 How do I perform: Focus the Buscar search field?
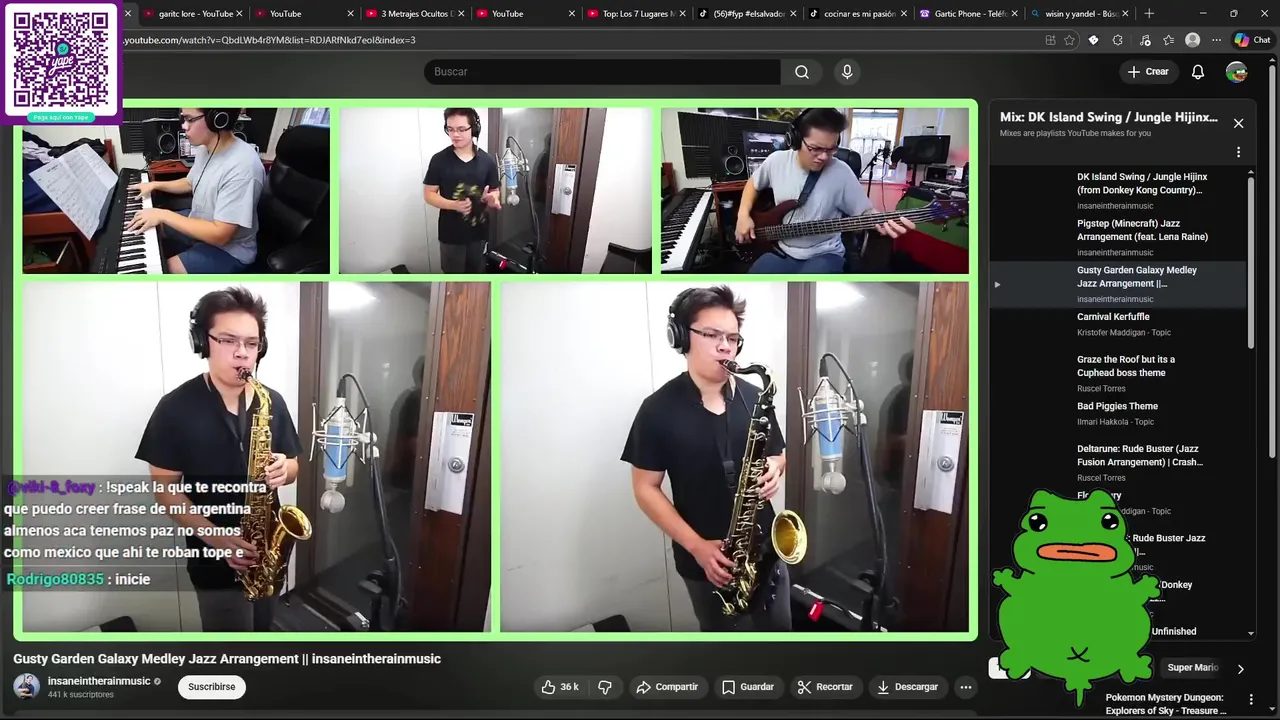click(603, 72)
